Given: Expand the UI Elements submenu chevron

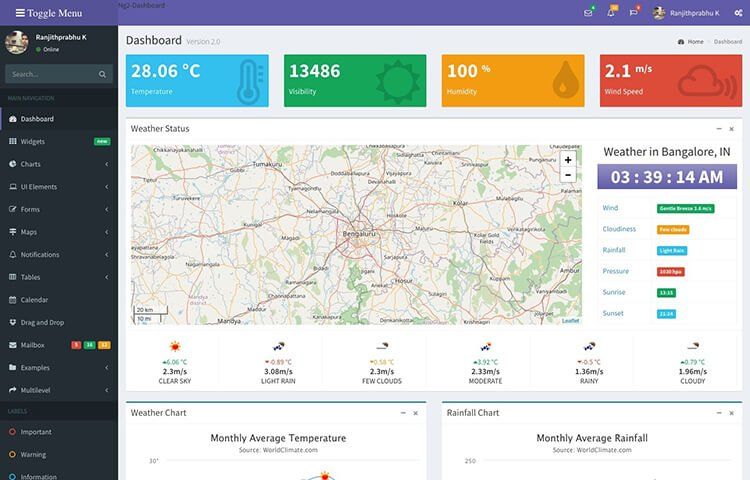Looking at the screenshot, I should pos(107,187).
